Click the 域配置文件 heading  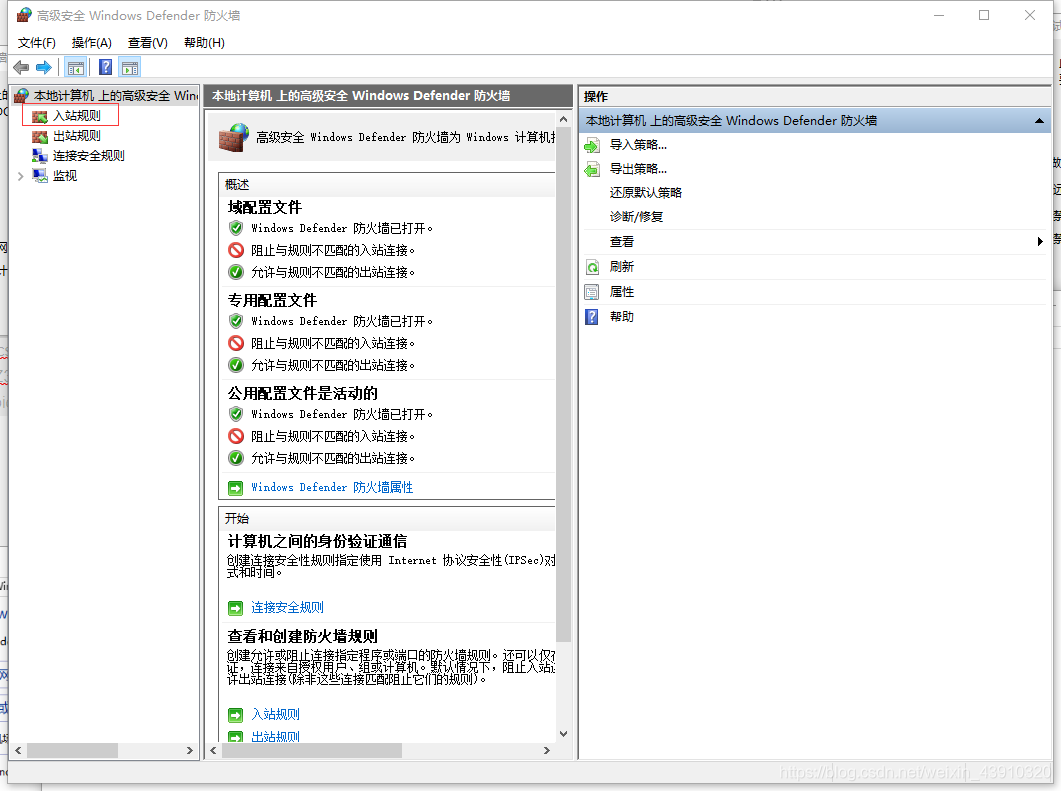click(265, 208)
